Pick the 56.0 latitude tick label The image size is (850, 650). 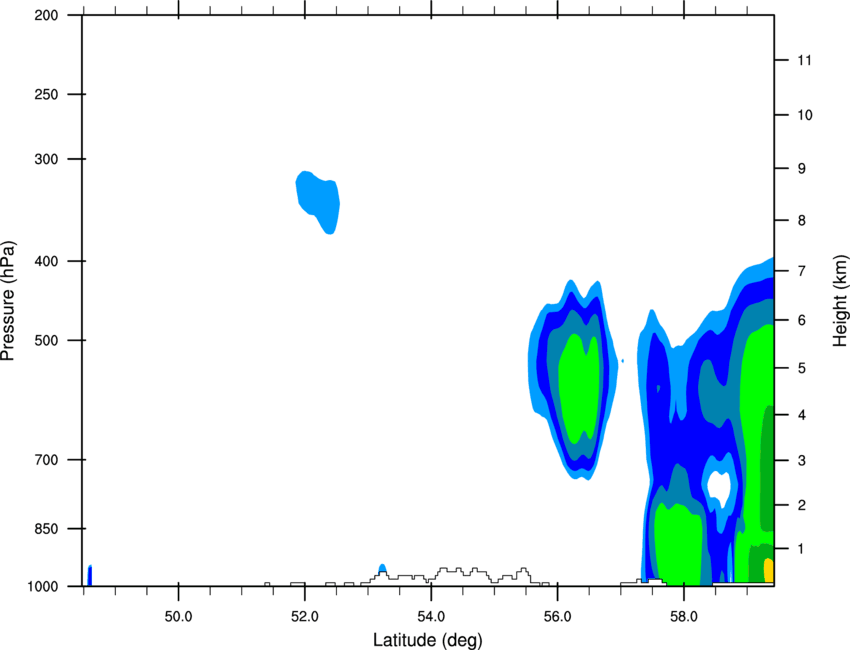click(x=557, y=617)
